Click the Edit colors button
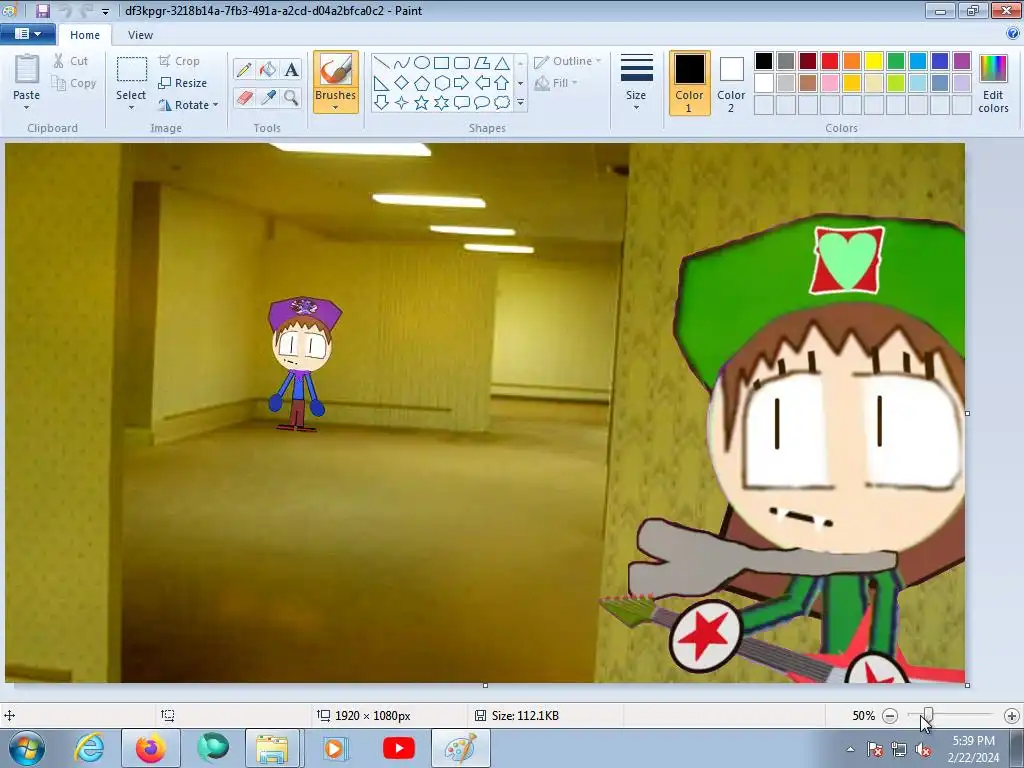Viewport: 1024px width, 768px height. 993,84
